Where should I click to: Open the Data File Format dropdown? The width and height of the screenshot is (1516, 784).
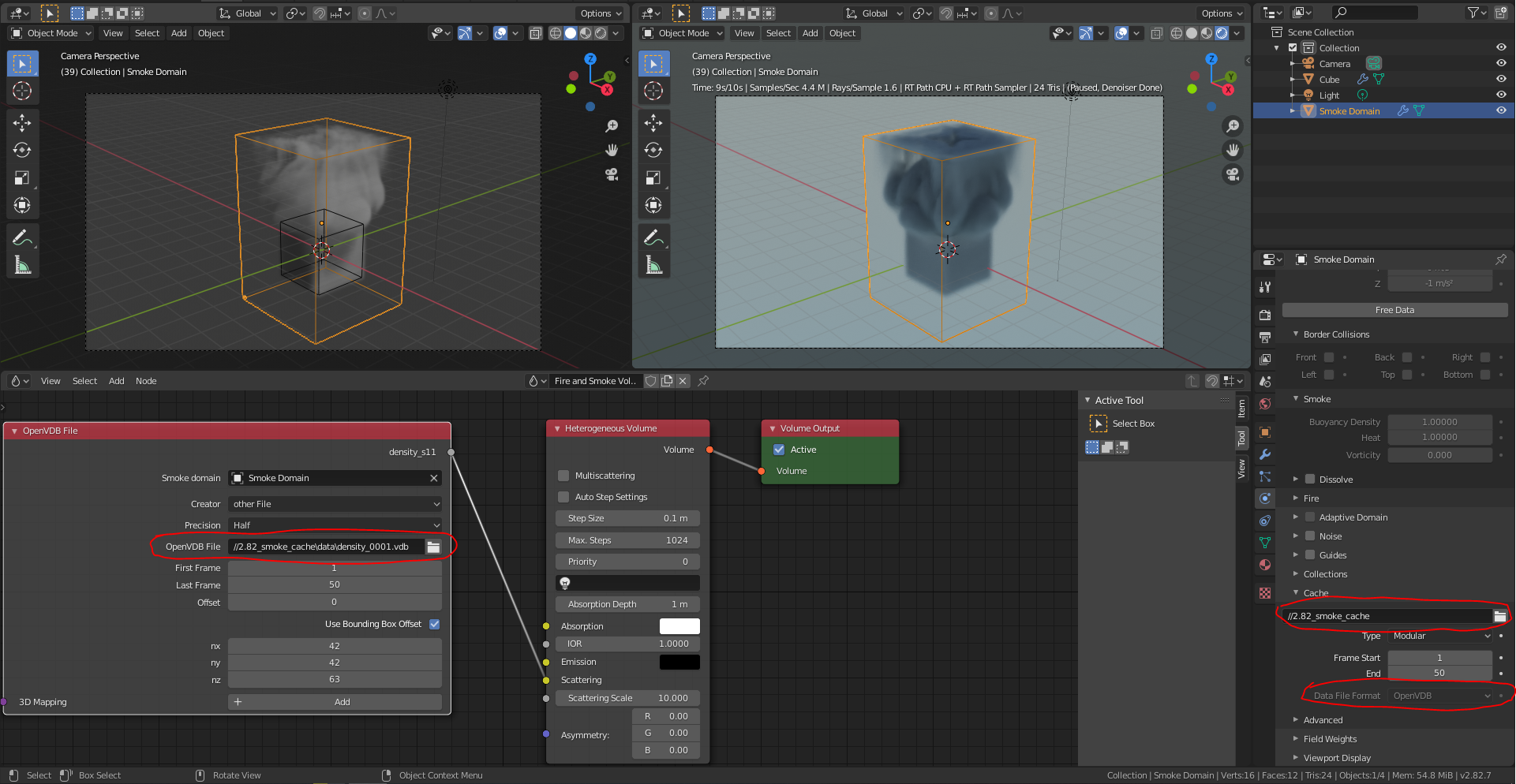coord(1440,696)
